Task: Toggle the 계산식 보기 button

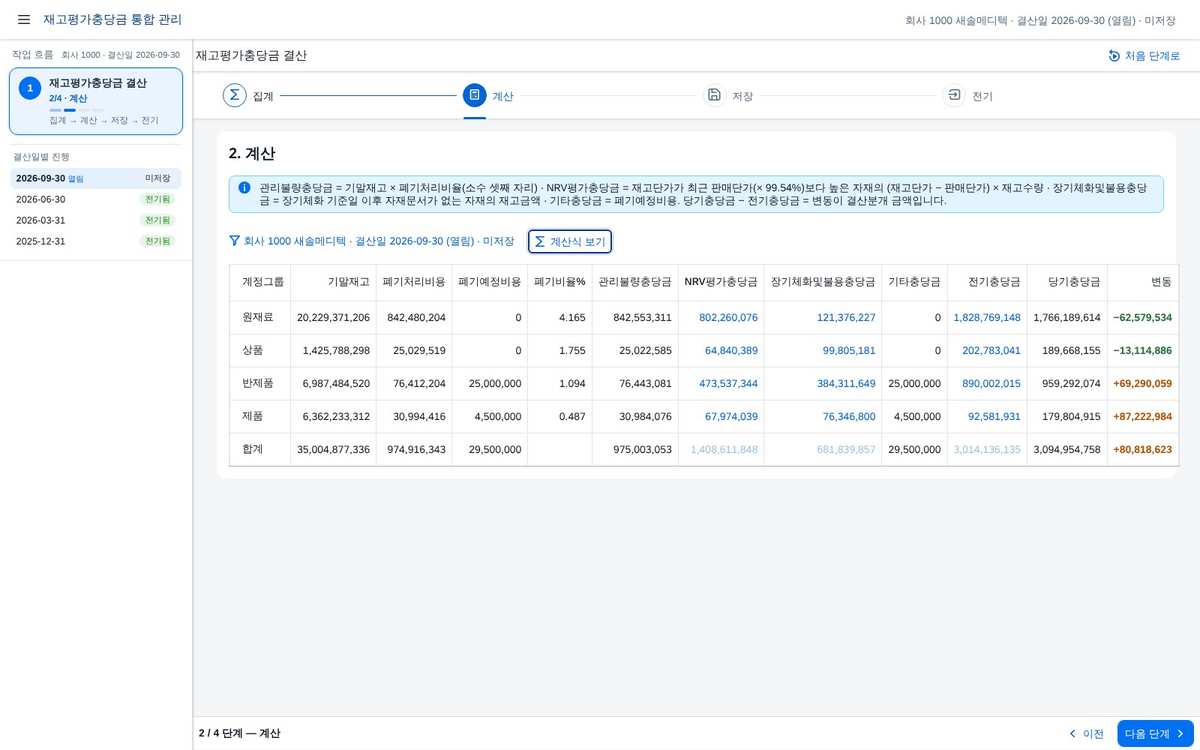Action: pos(570,241)
